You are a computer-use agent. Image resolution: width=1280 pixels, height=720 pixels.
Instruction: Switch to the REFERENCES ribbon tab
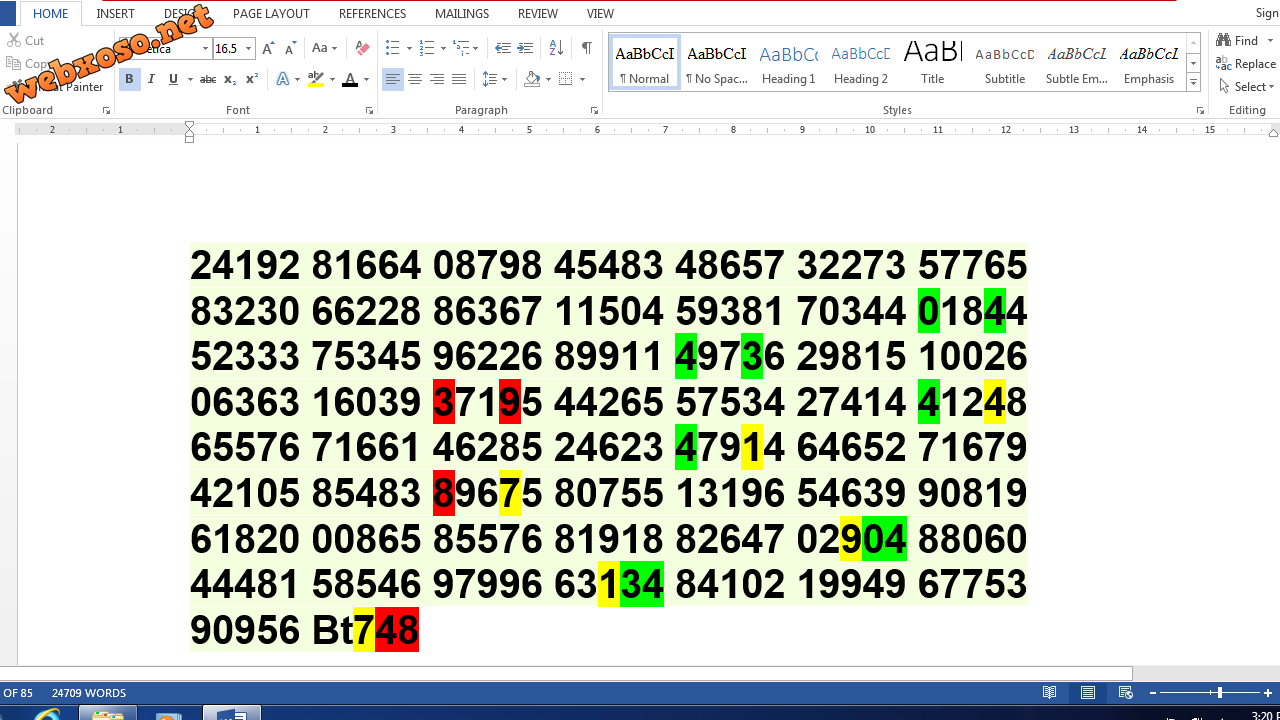(372, 14)
